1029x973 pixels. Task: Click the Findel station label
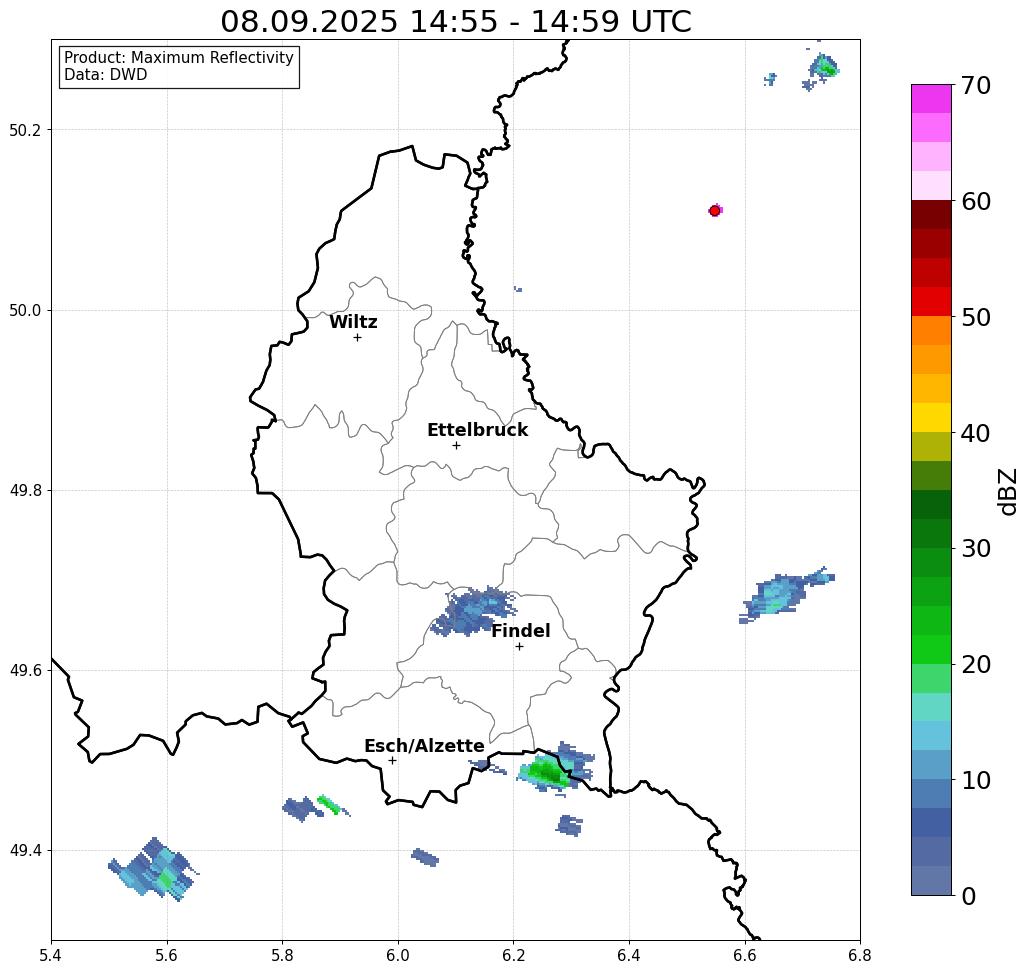tap(520, 631)
